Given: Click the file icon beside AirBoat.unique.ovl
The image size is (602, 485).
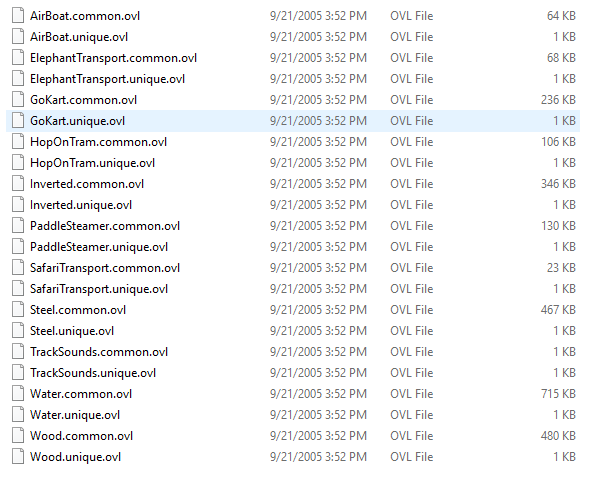Looking at the screenshot, I should tap(18, 37).
